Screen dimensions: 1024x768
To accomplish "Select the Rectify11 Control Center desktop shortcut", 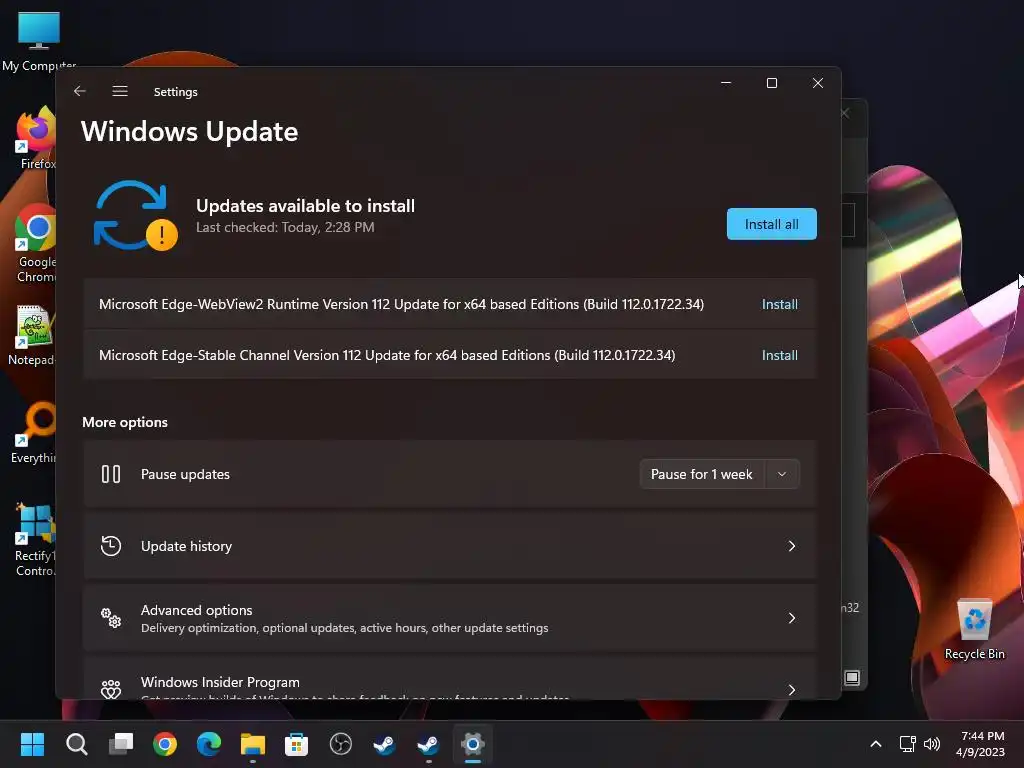I will (35, 539).
